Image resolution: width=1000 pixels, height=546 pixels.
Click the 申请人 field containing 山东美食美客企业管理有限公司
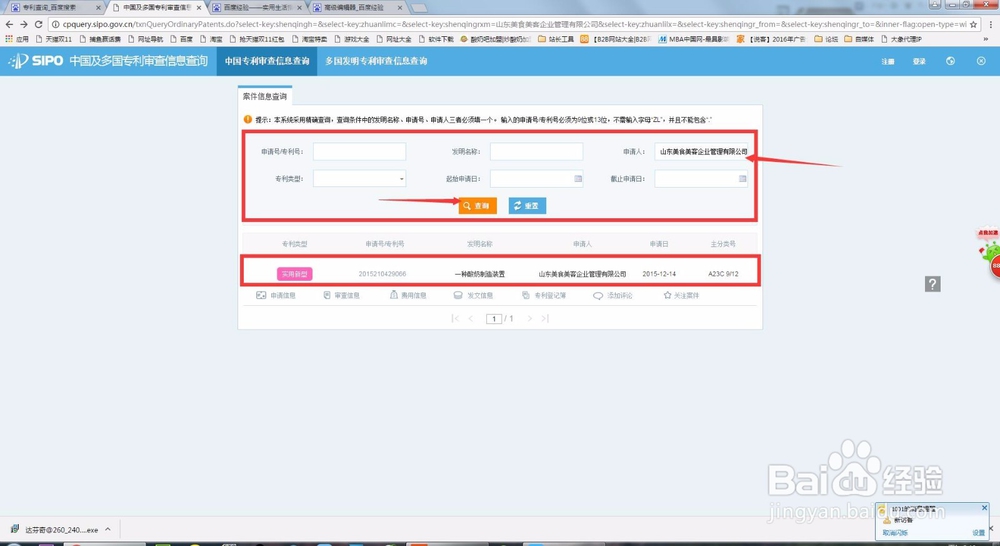701,151
